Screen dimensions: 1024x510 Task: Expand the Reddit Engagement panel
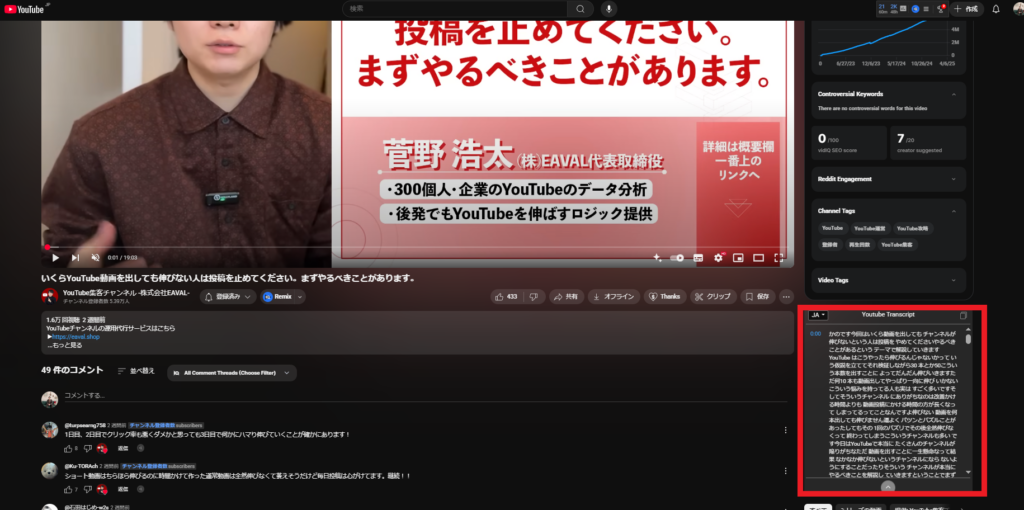click(953, 179)
